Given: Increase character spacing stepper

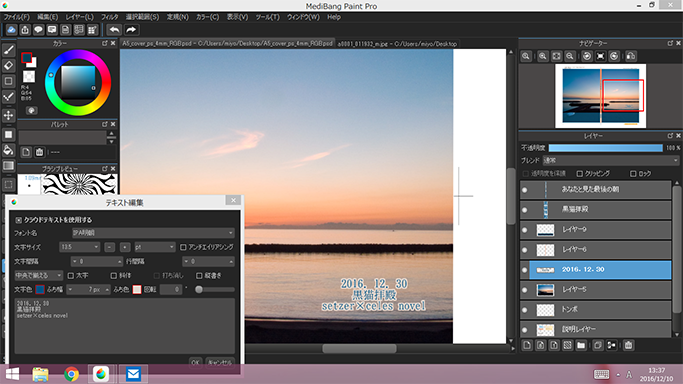Looking at the screenshot, I should (x=119, y=261).
